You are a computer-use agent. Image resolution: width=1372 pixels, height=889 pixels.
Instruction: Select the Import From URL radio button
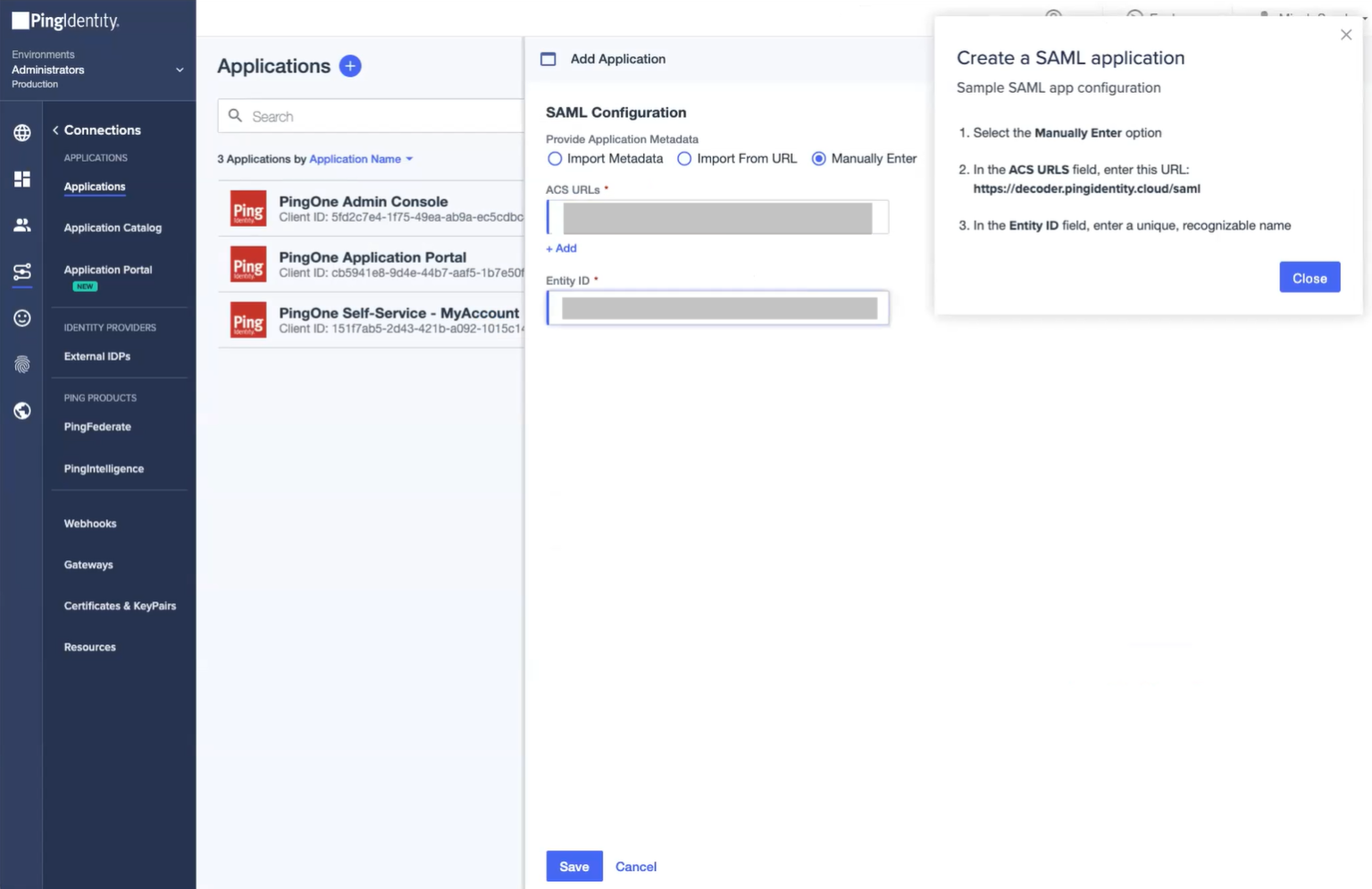(684, 158)
